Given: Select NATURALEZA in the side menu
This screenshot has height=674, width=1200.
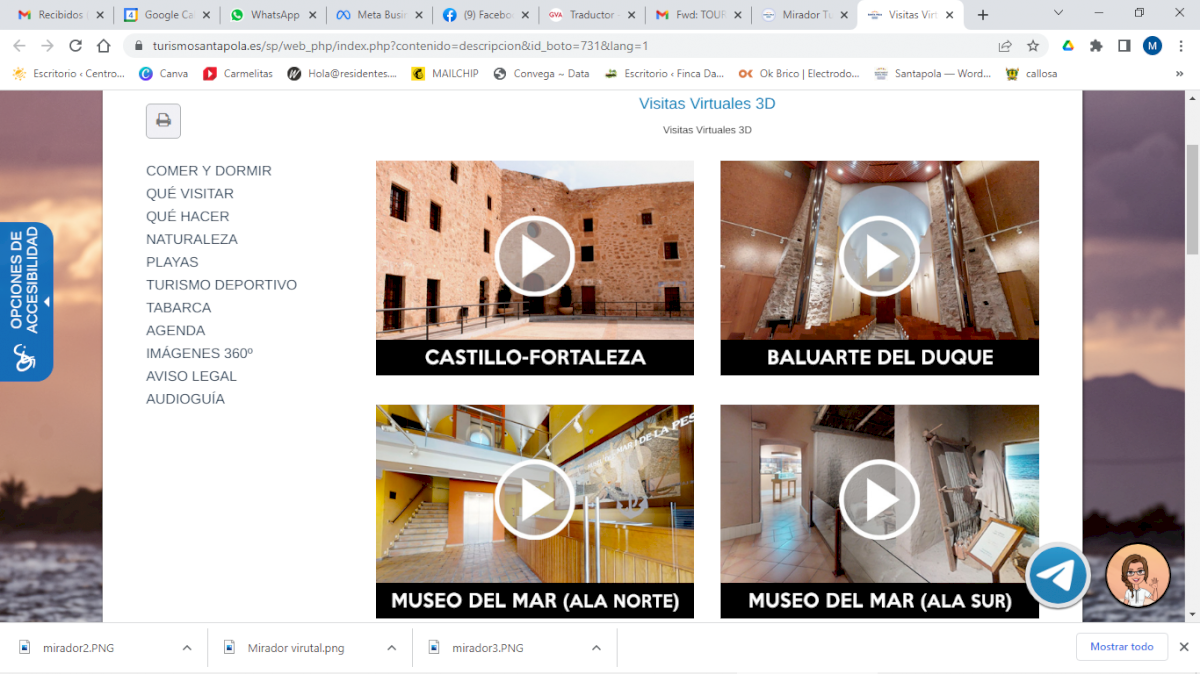Looking at the screenshot, I should point(192,239).
